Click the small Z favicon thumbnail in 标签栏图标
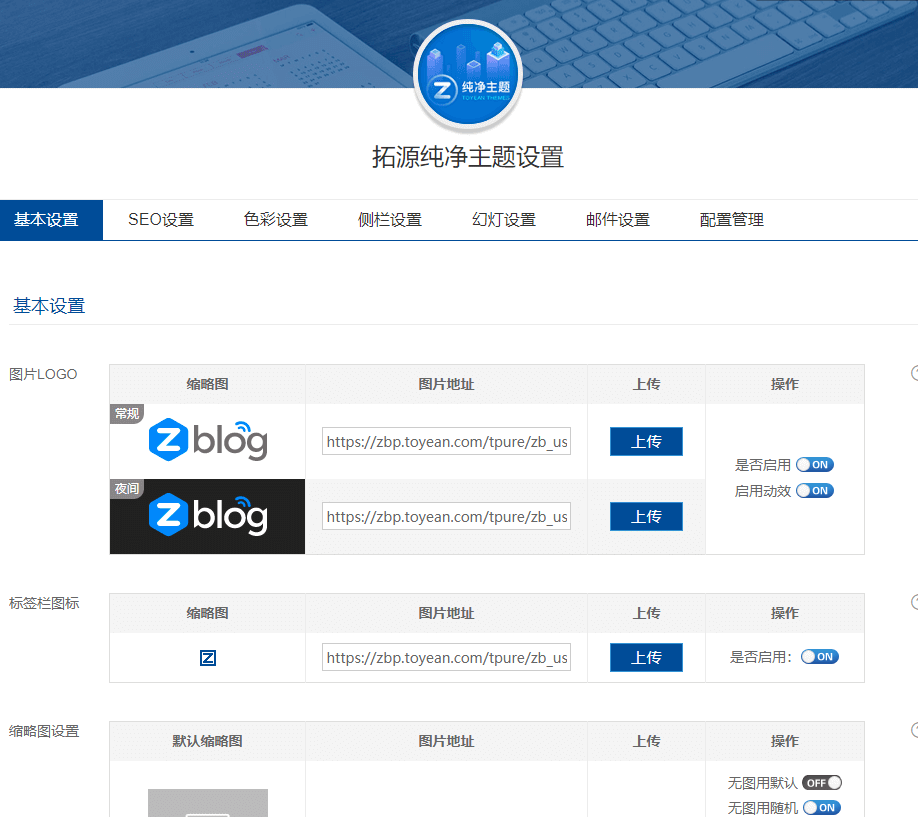Screen dimensions: 918x817 (x=207, y=657)
